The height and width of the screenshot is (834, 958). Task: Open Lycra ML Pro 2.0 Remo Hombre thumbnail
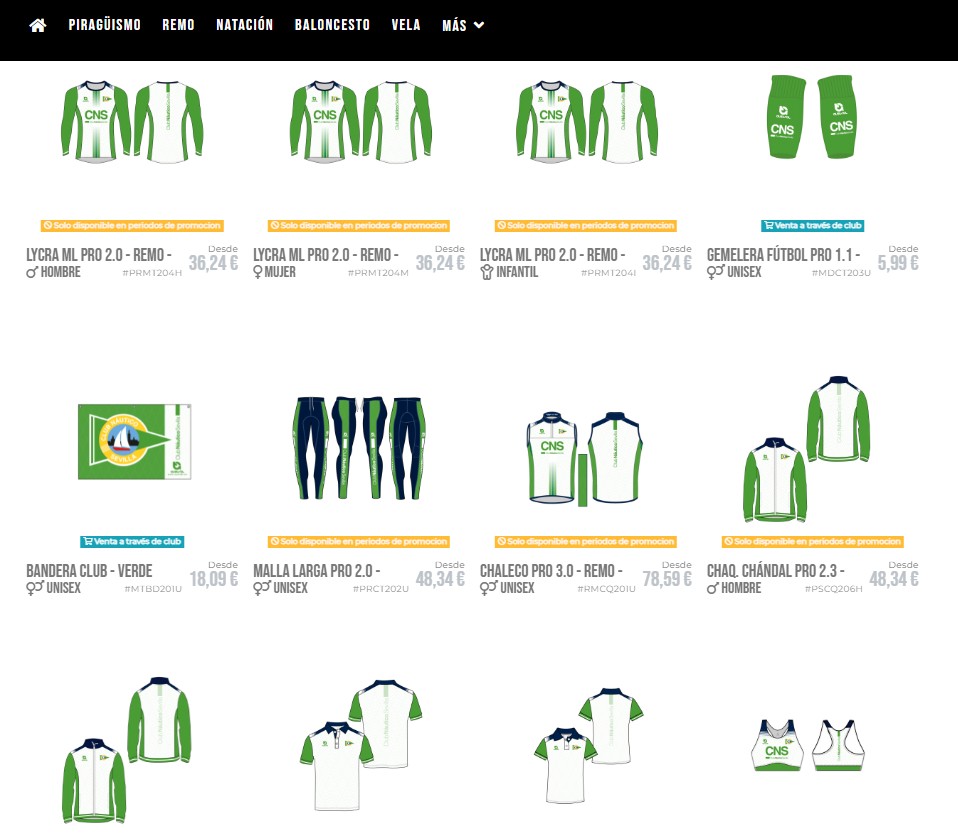click(x=132, y=122)
